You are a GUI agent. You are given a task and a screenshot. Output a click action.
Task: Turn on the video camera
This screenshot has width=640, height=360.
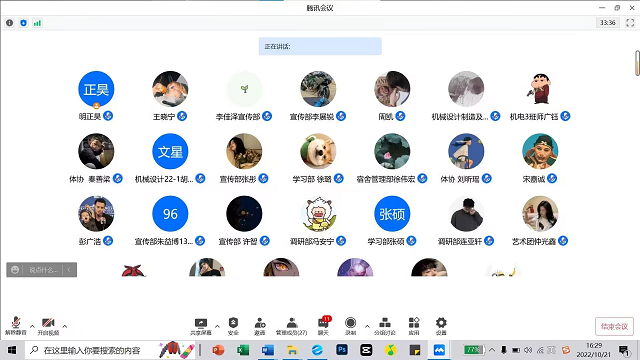[x=48, y=326]
